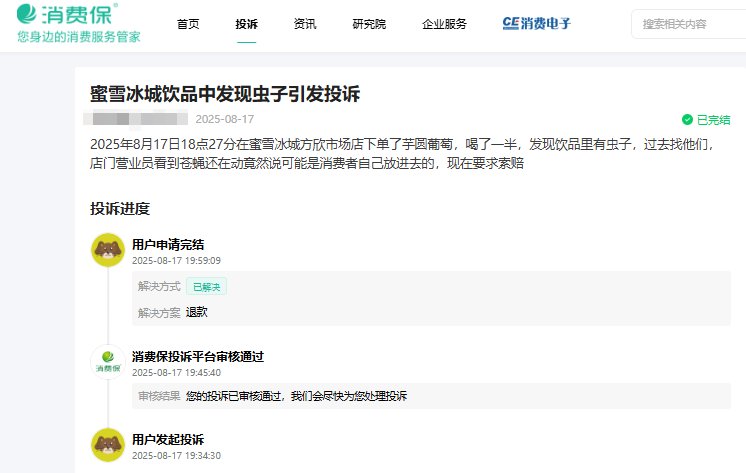Viewport: 746px width, 473px height.
Task: Click the 退款 solution text
Action: pos(197,312)
